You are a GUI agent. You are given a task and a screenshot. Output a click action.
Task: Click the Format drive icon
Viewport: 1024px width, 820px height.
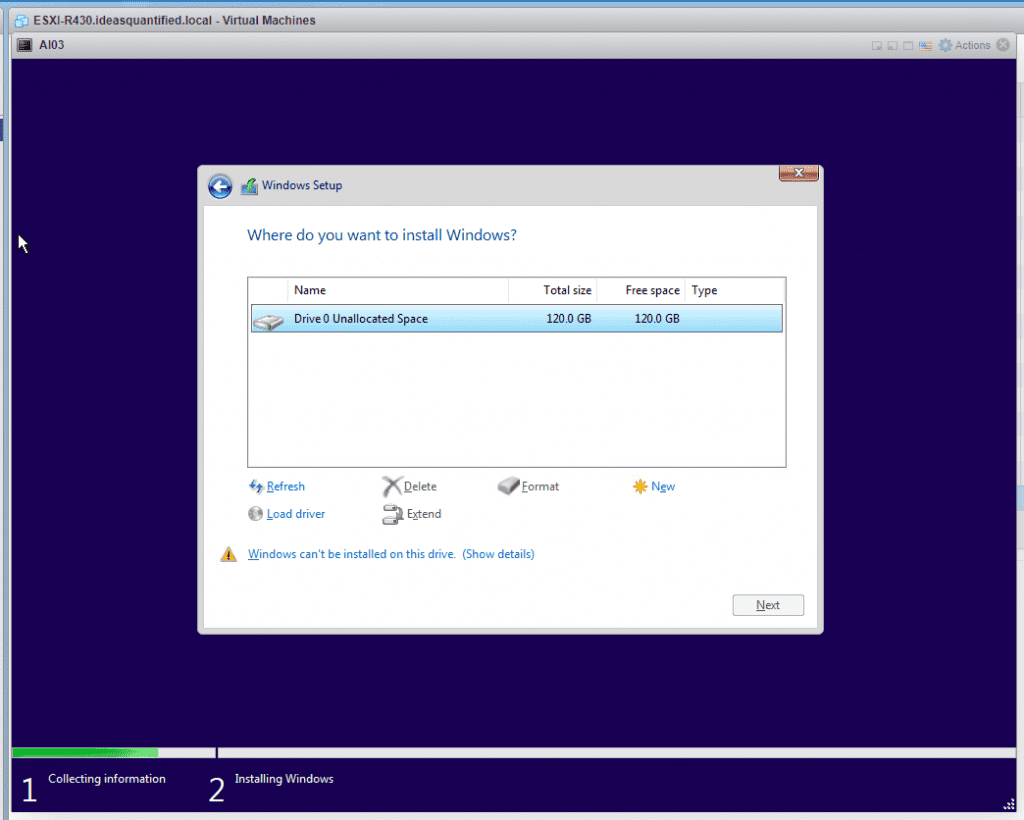coord(508,486)
